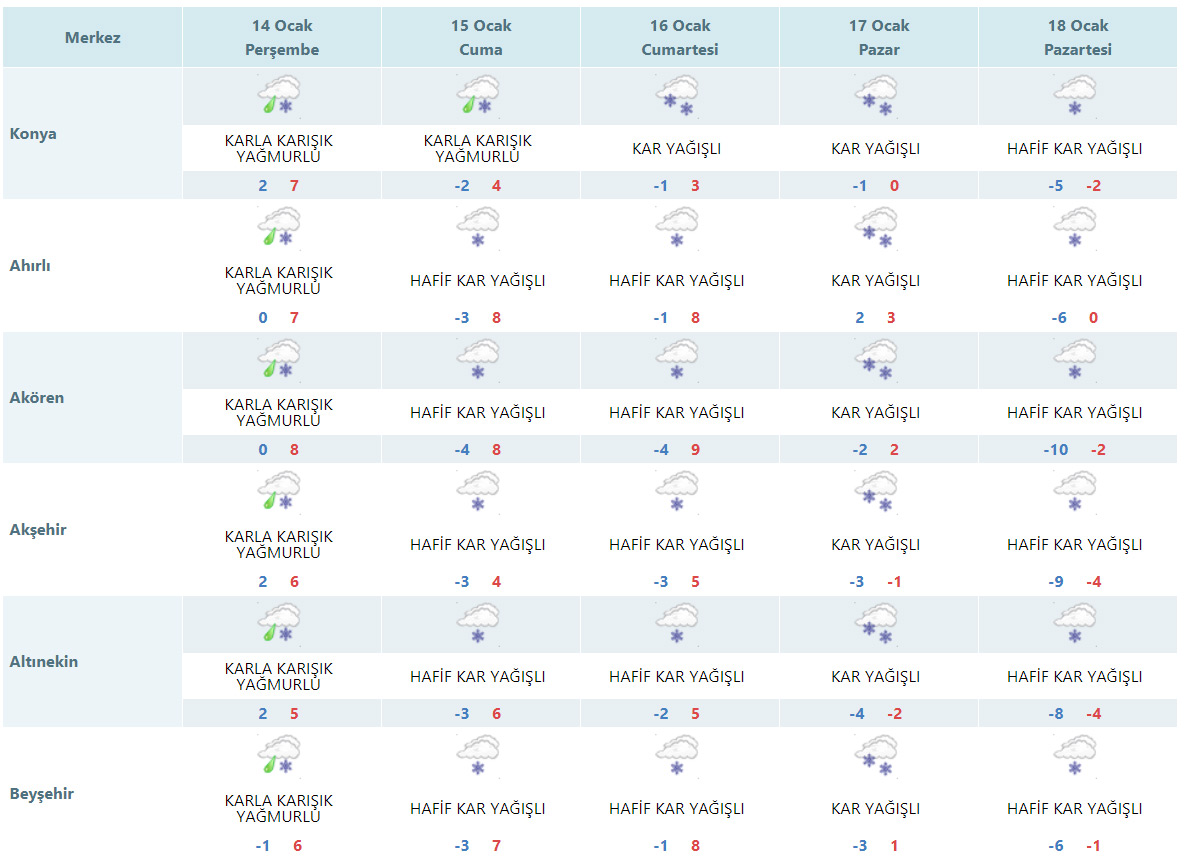Click Konya's sleet icon for 14 Ocak
Screen dimensions: 1188x858
[x=279, y=95]
